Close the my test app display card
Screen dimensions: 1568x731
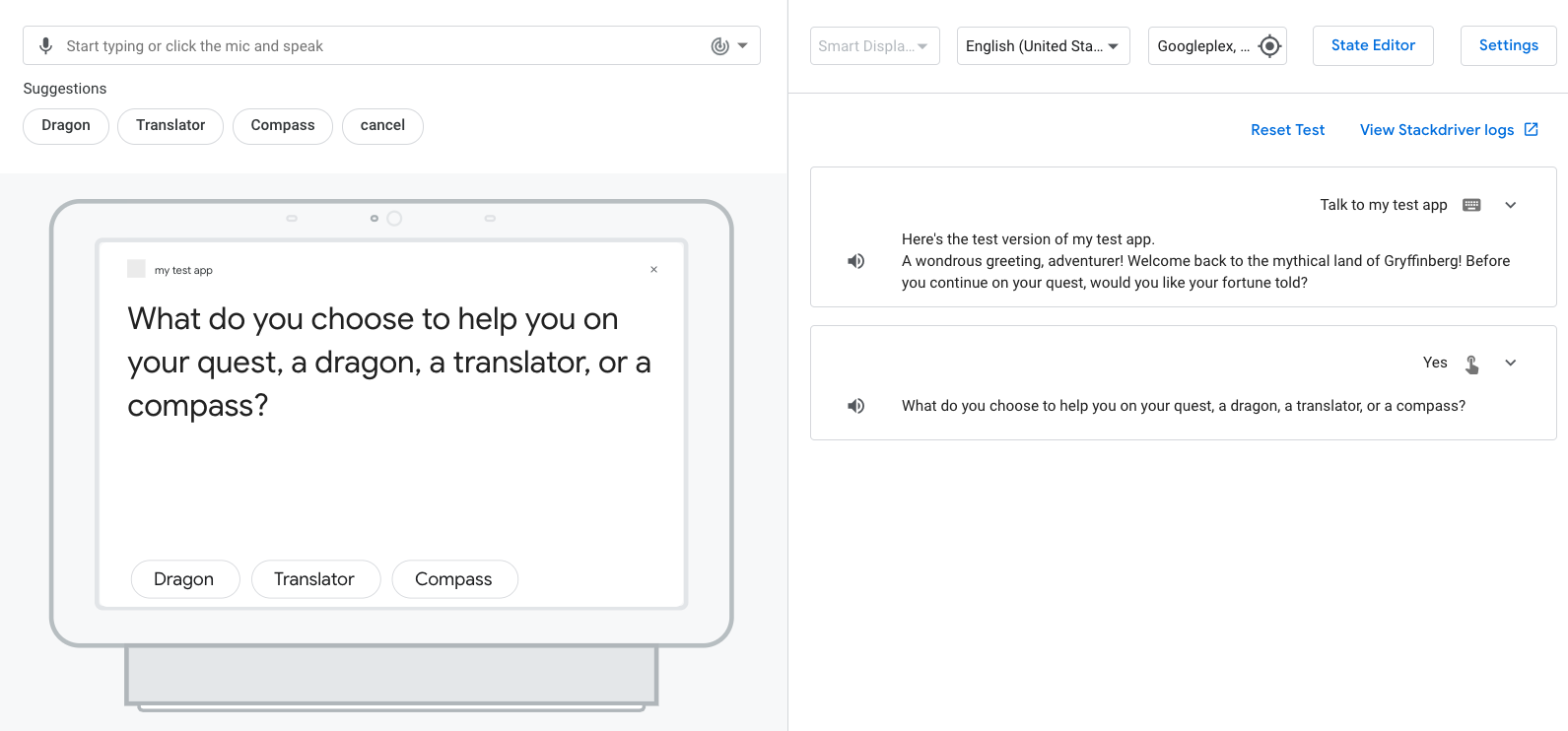653,270
